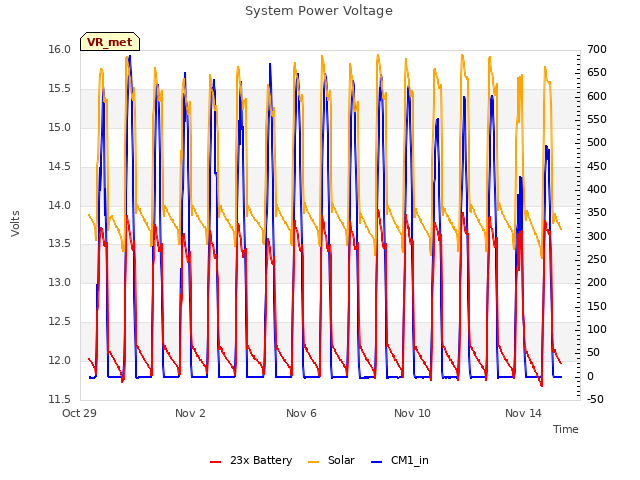Click the Nov 14 date tick label
This screenshot has width=640, height=480.
523,413
